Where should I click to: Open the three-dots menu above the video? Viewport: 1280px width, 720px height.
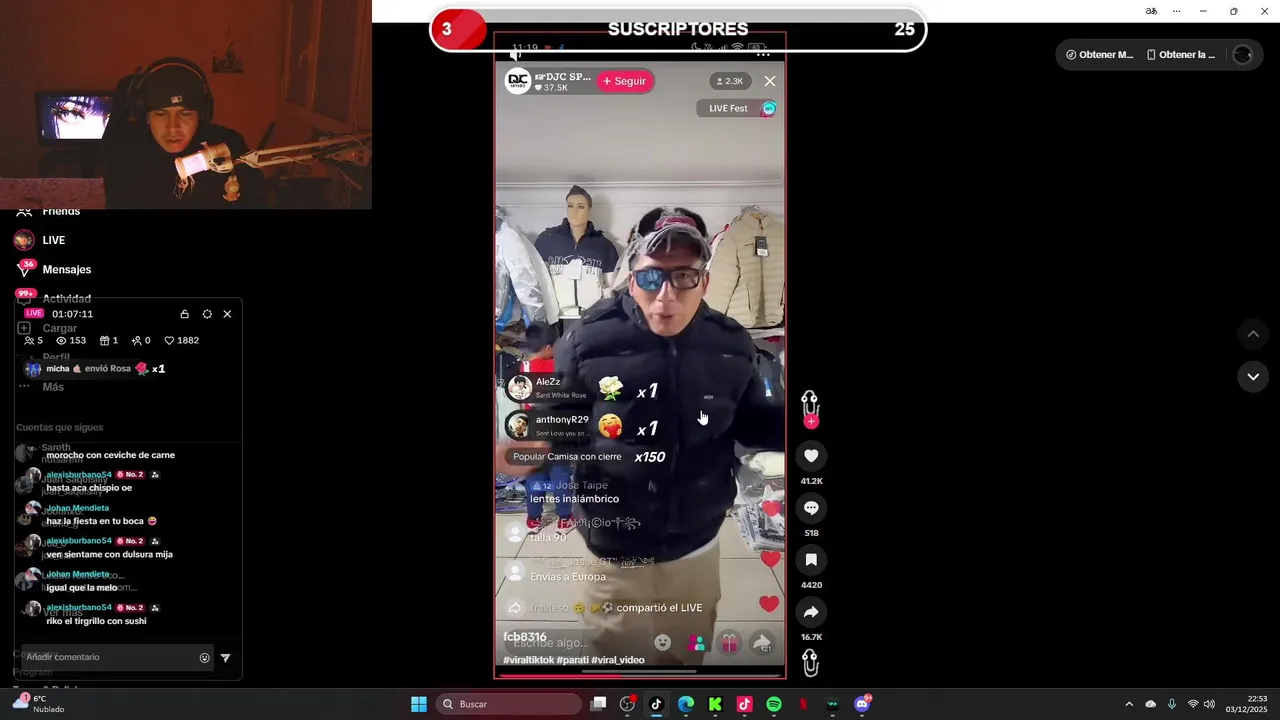(x=763, y=55)
